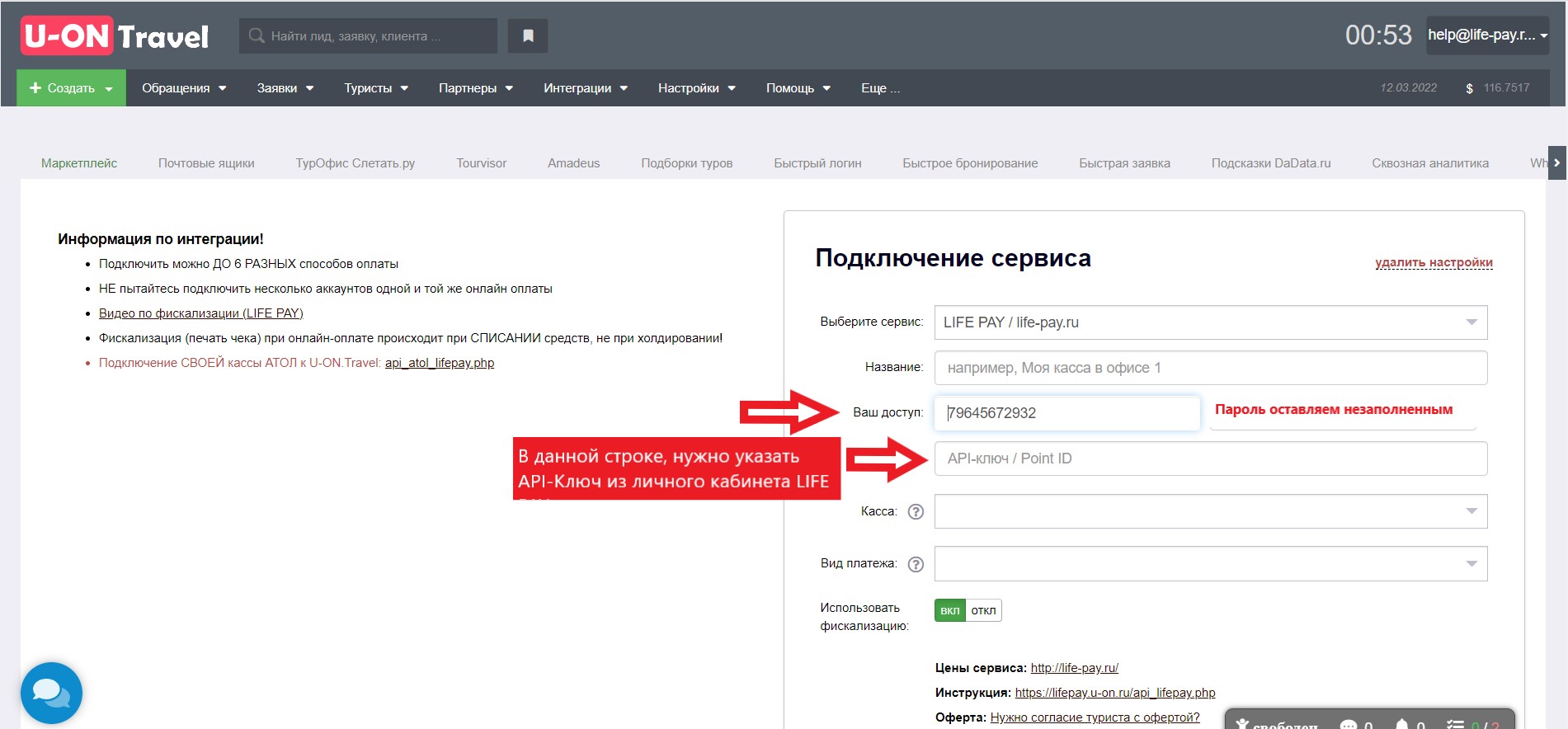The width and height of the screenshot is (1568, 729).
Task: Click the bookmark icon next to search
Action: point(528,35)
